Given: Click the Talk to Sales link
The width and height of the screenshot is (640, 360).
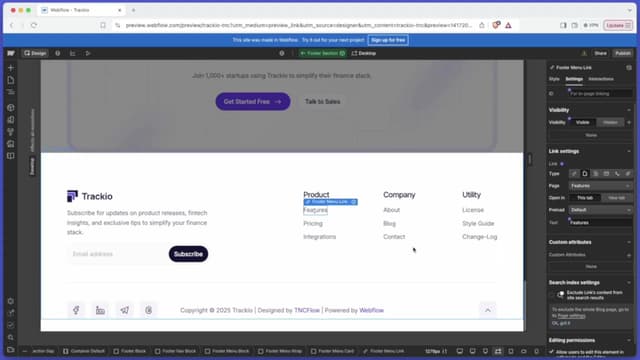Looking at the screenshot, I should pyautogui.click(x=322, y=102).
